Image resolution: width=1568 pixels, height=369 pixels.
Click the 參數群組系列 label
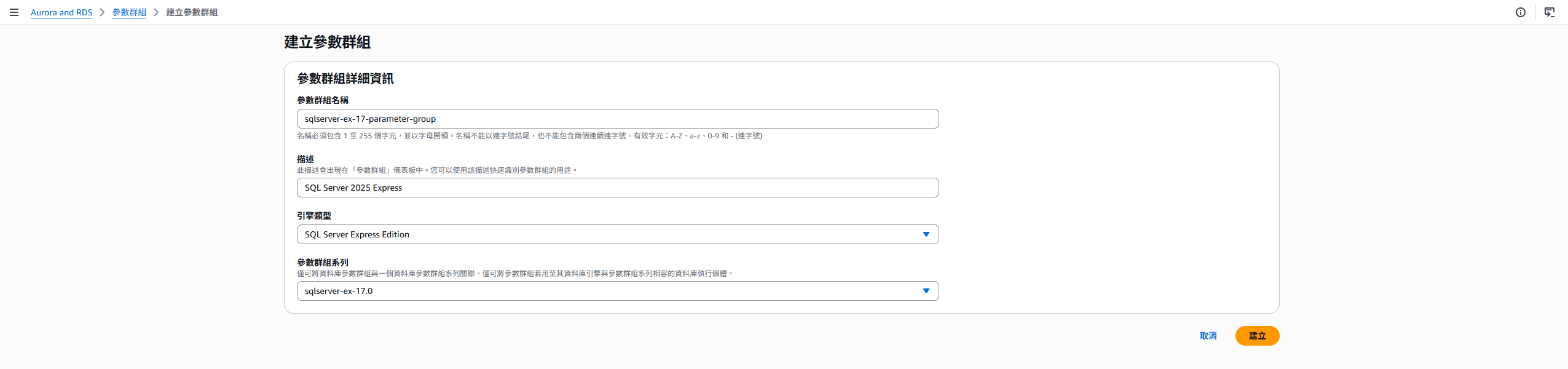pos(323,263)
